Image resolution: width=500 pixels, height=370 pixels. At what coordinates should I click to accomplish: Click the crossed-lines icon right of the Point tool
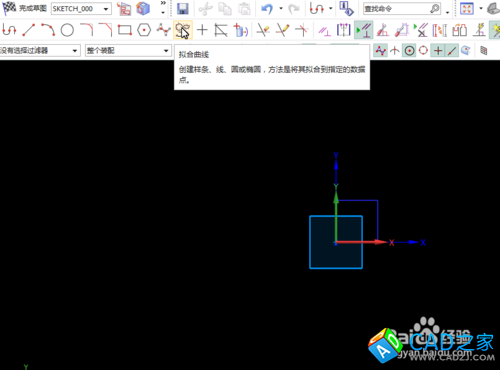pos(221,30)
